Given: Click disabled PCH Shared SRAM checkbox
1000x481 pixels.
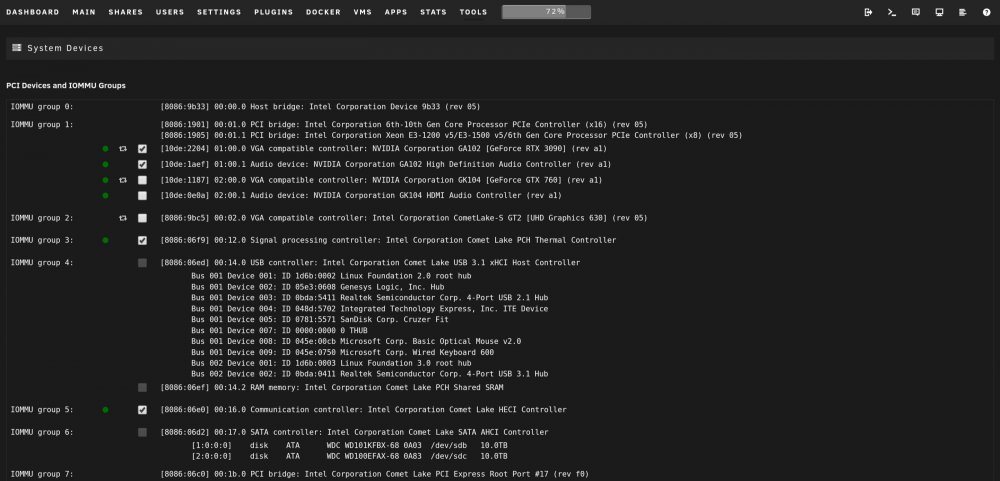Looking at the screenshot, I should click(x=142, y=388).
